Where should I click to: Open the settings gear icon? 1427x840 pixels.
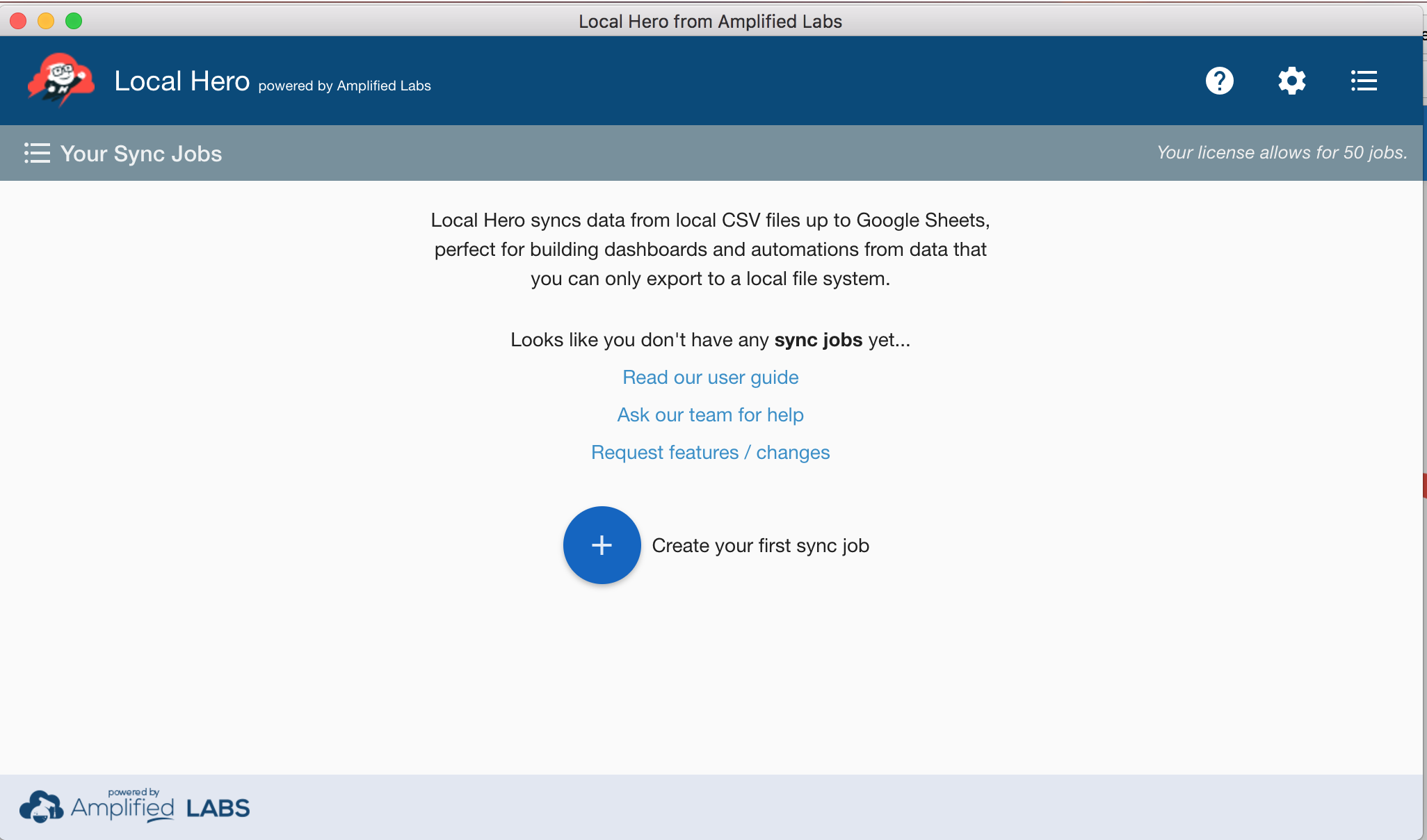tap(1291, 81)
